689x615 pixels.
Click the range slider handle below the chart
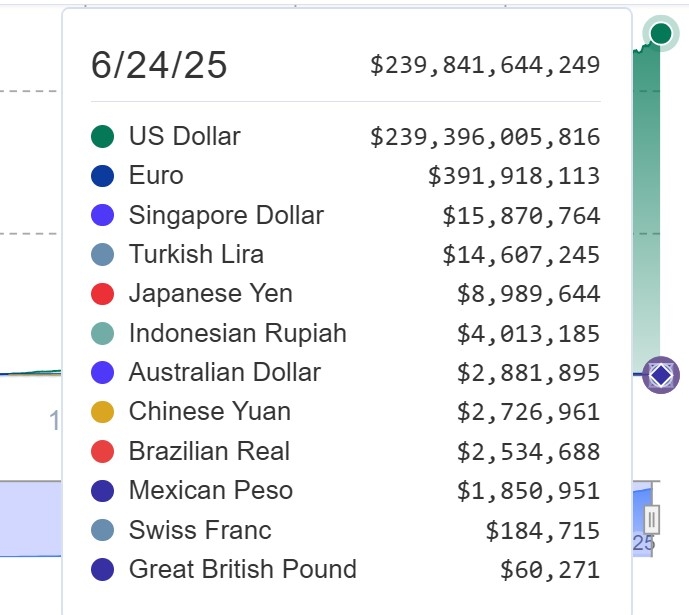(x=652, y=519)
